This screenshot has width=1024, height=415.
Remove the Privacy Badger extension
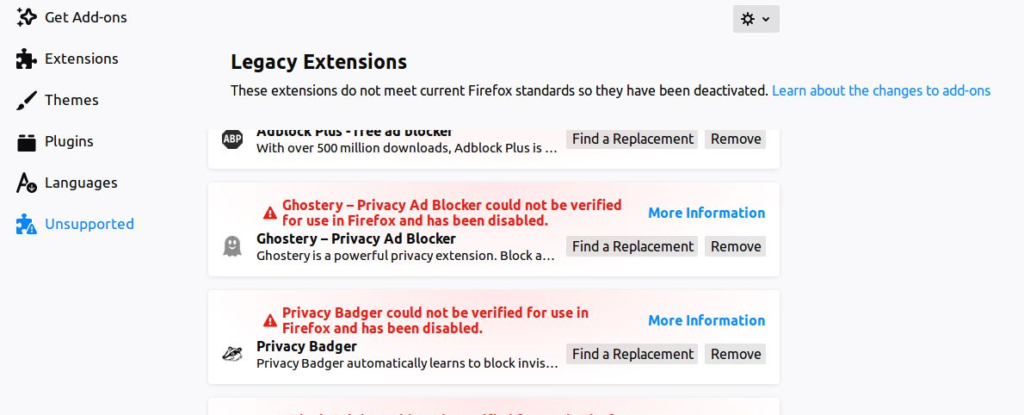click(x=735, y=354)
